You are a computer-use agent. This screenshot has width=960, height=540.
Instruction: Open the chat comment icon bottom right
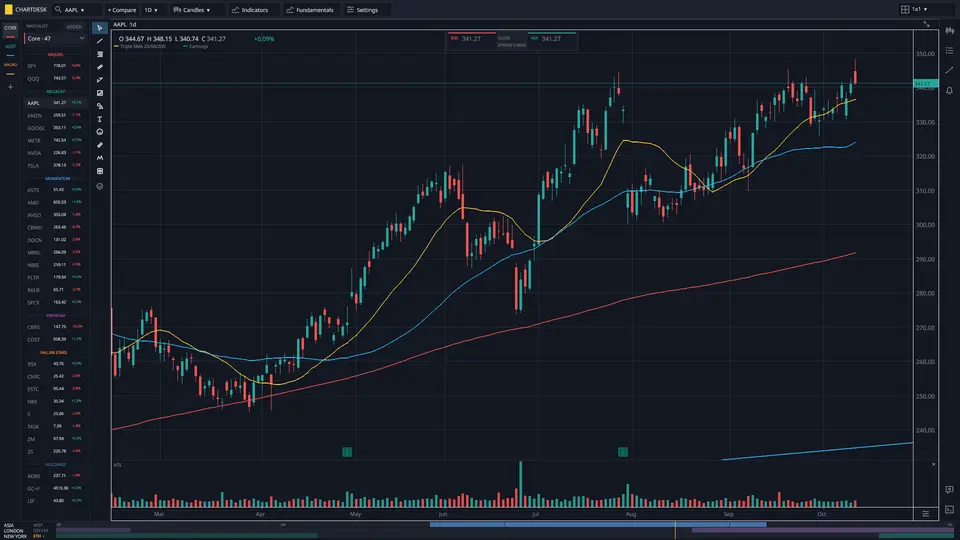tap(949, 489)
